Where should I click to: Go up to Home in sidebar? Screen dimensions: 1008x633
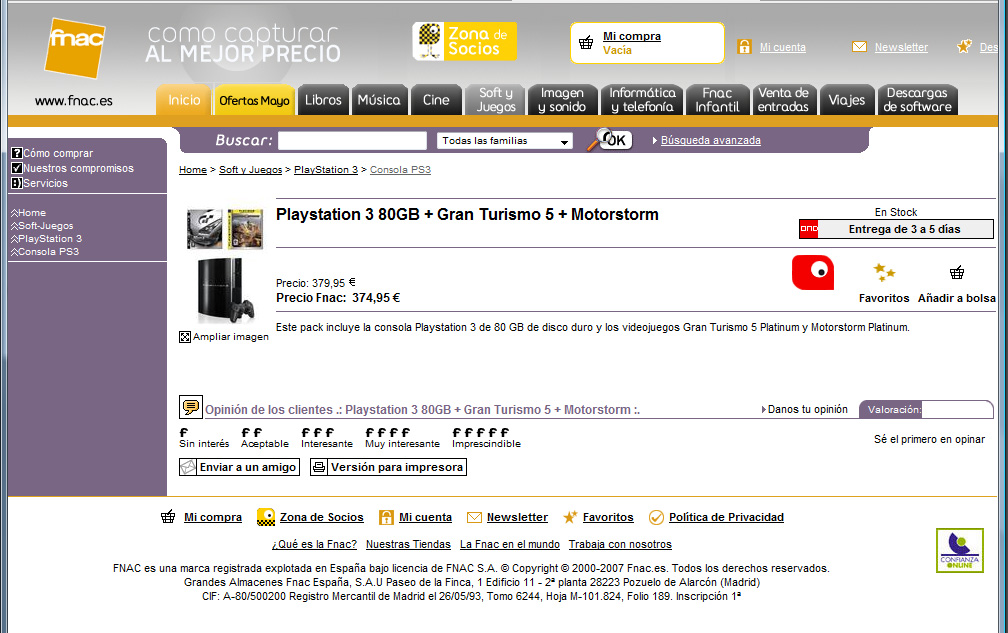[28, 213]
